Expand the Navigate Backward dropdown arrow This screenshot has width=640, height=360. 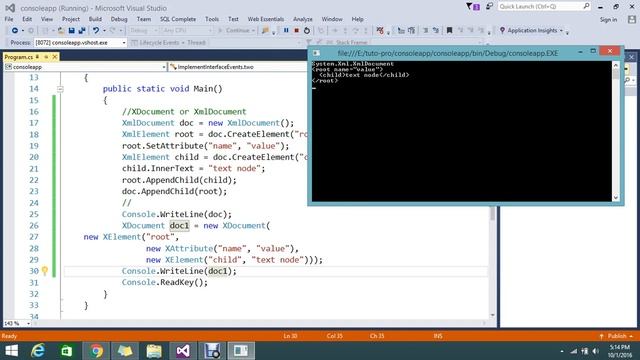[x=22, y=31]
